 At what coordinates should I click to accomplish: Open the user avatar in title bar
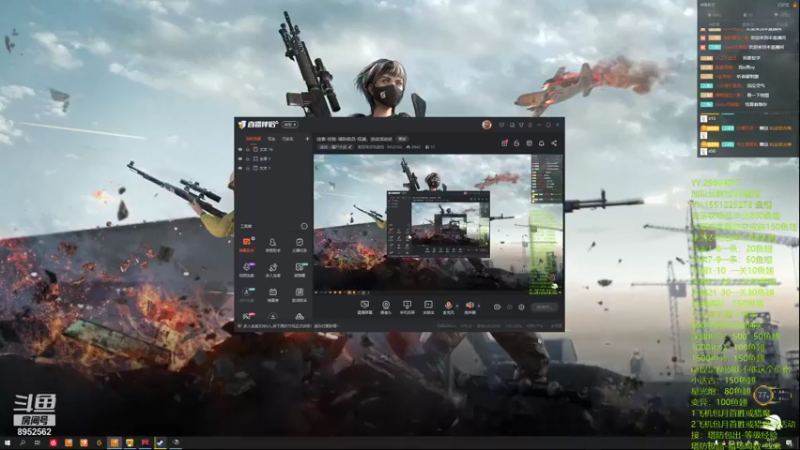(x=487, y=124)
